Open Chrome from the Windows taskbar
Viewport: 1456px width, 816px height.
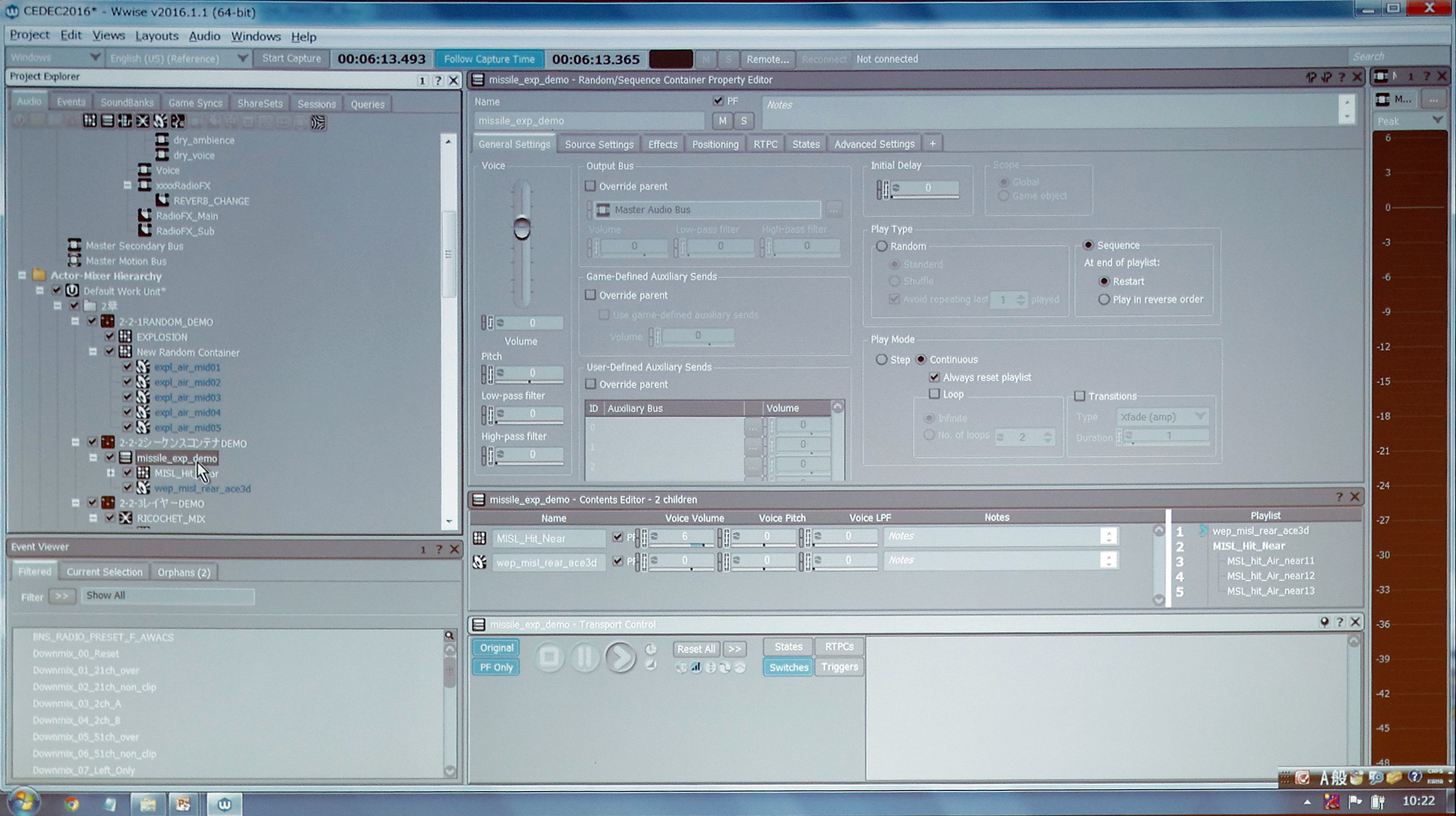click(71, 804)
